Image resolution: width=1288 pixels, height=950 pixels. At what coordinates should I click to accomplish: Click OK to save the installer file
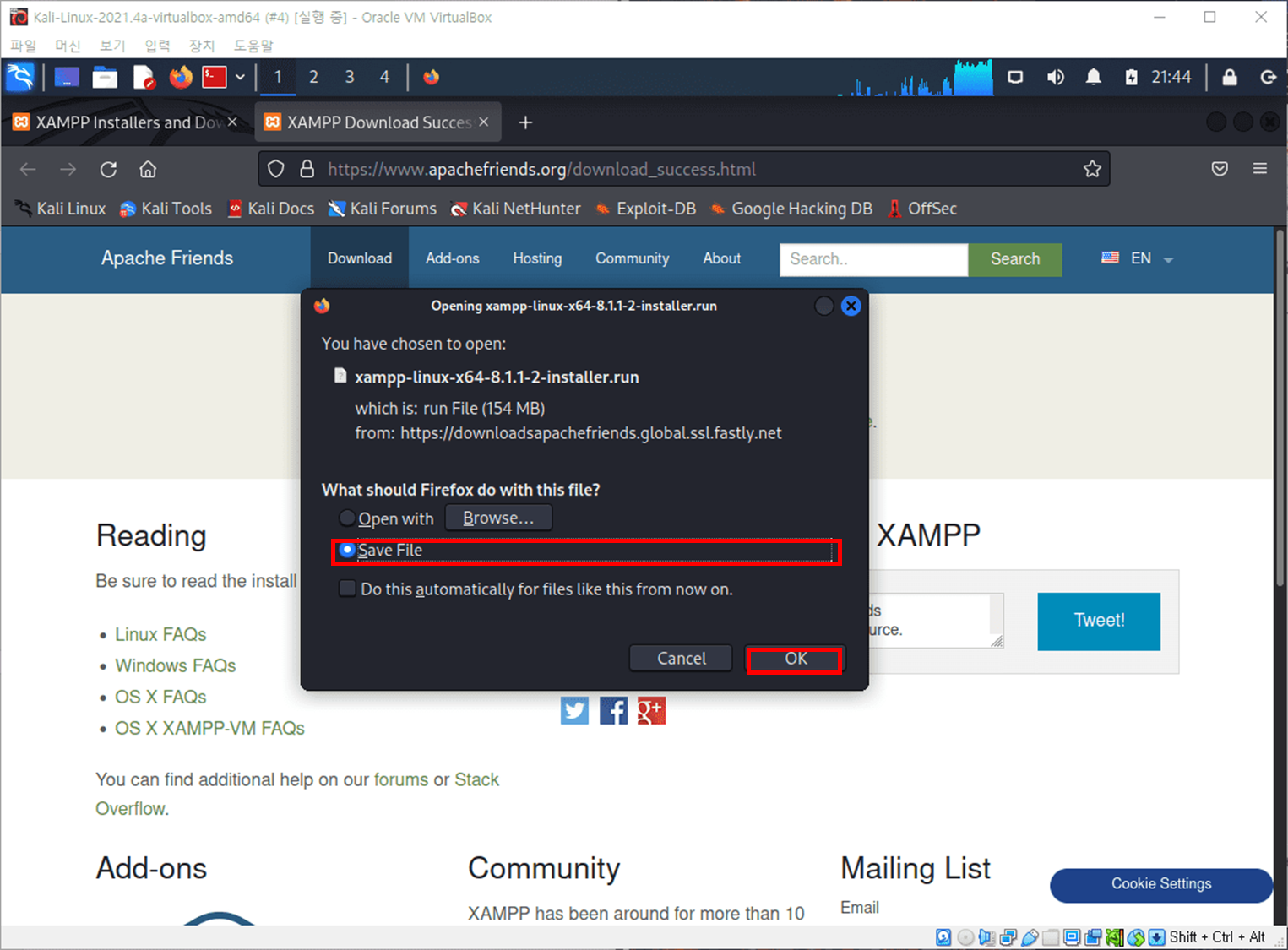pos(793,659)
